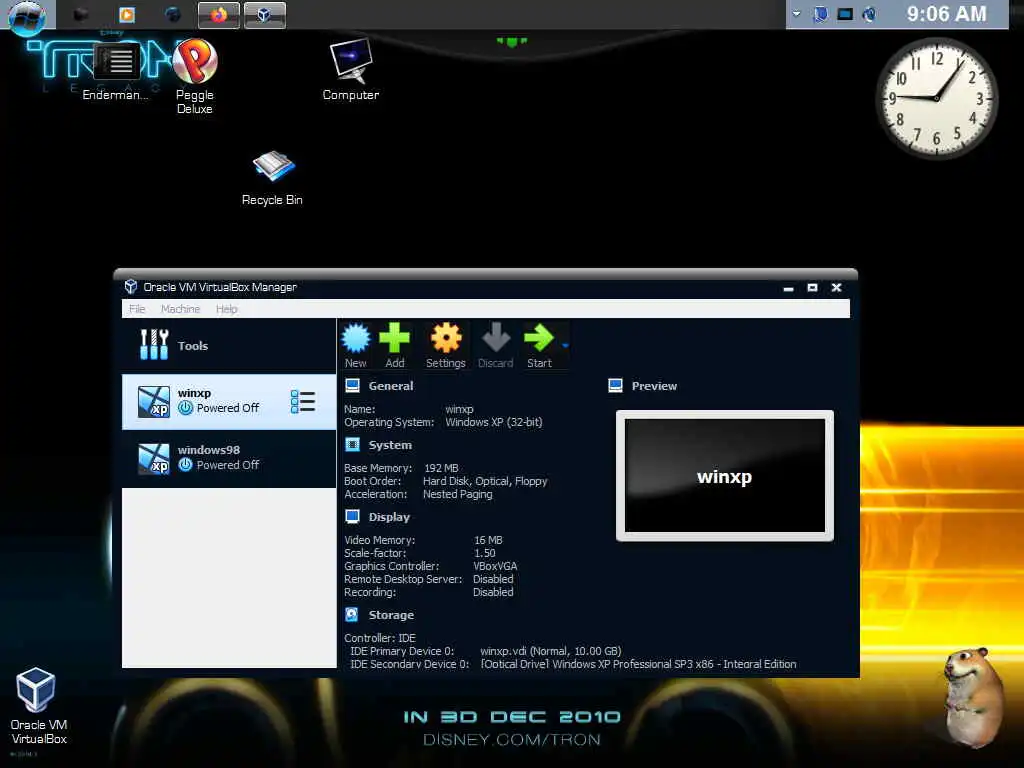1024x768 pixels.
Task: Click the winxp XP operating system icon
Action: point(154,402)
